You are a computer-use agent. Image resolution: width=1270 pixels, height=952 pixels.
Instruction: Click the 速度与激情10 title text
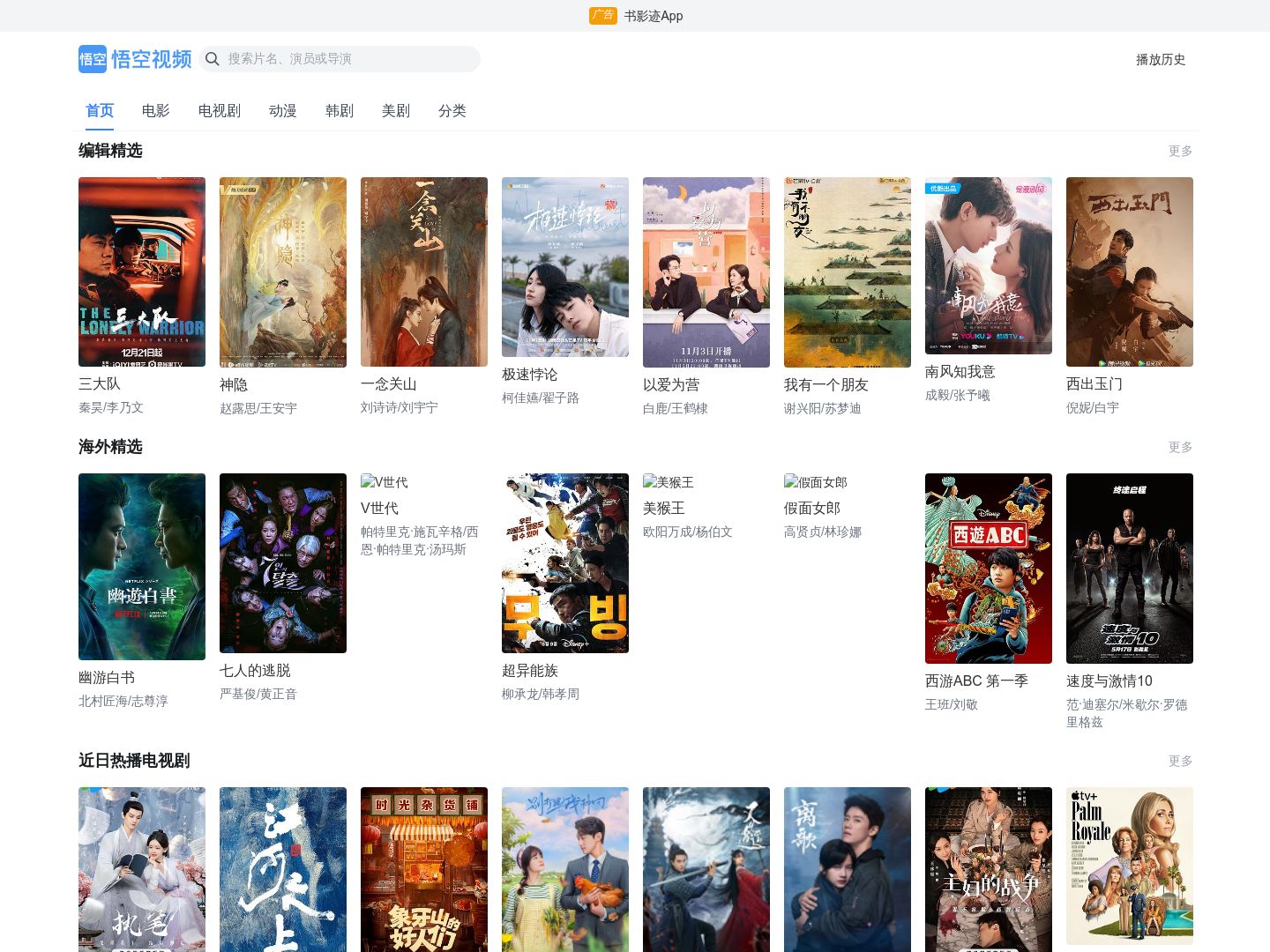click(1109, 681)
